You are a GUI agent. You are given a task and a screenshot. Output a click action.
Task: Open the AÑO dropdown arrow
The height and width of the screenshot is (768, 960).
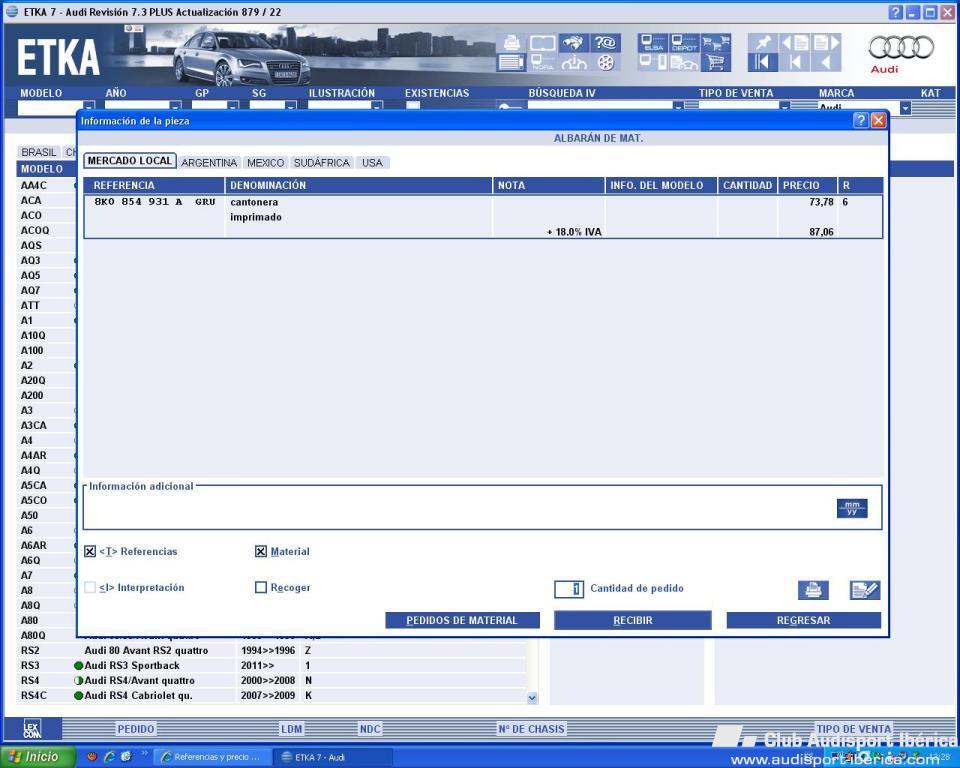click(x=176, y=105)
